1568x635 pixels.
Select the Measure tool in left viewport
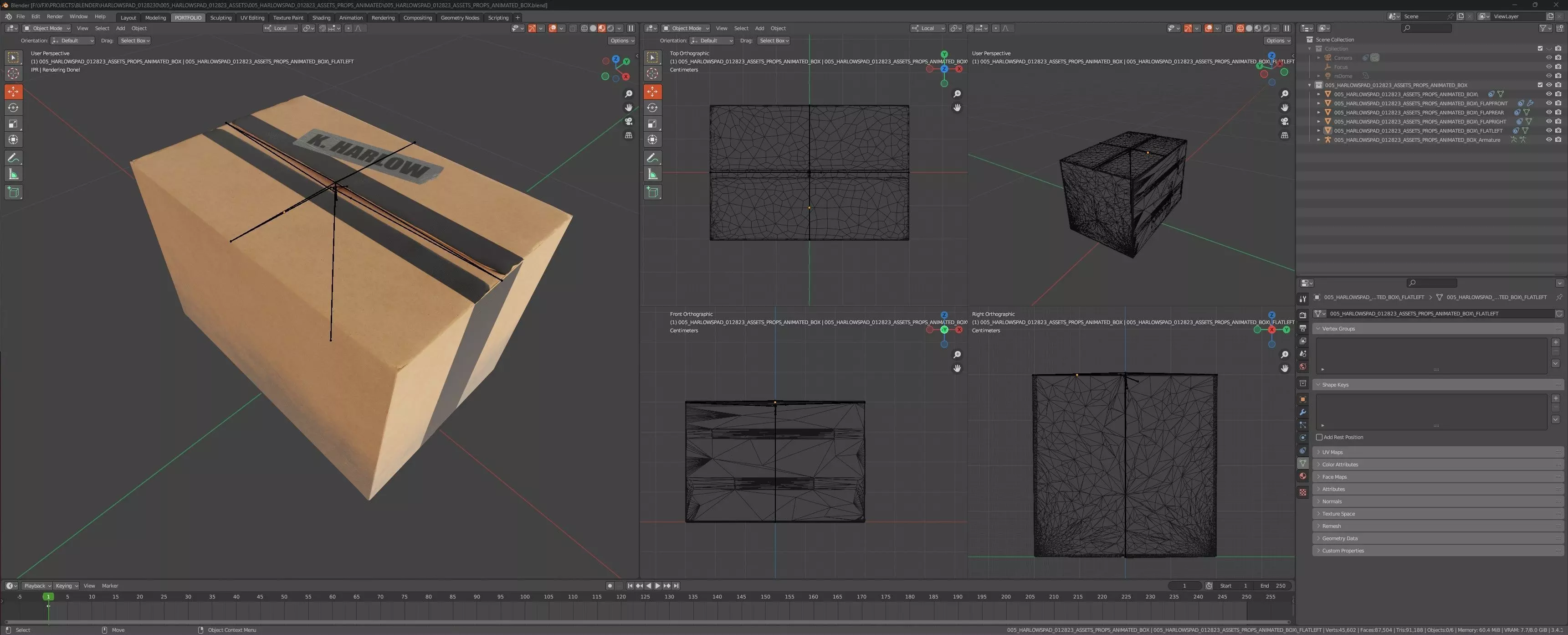click(x=13, y=175)
